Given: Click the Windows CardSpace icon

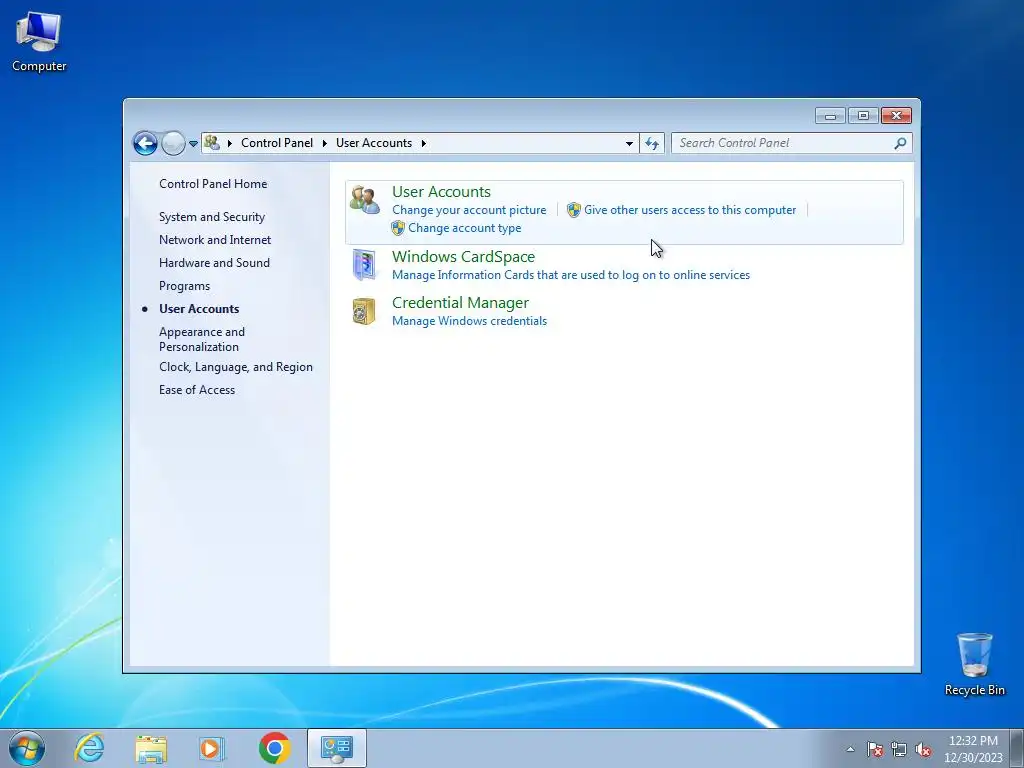Looking at the screenshot, I should pos(364,264).
